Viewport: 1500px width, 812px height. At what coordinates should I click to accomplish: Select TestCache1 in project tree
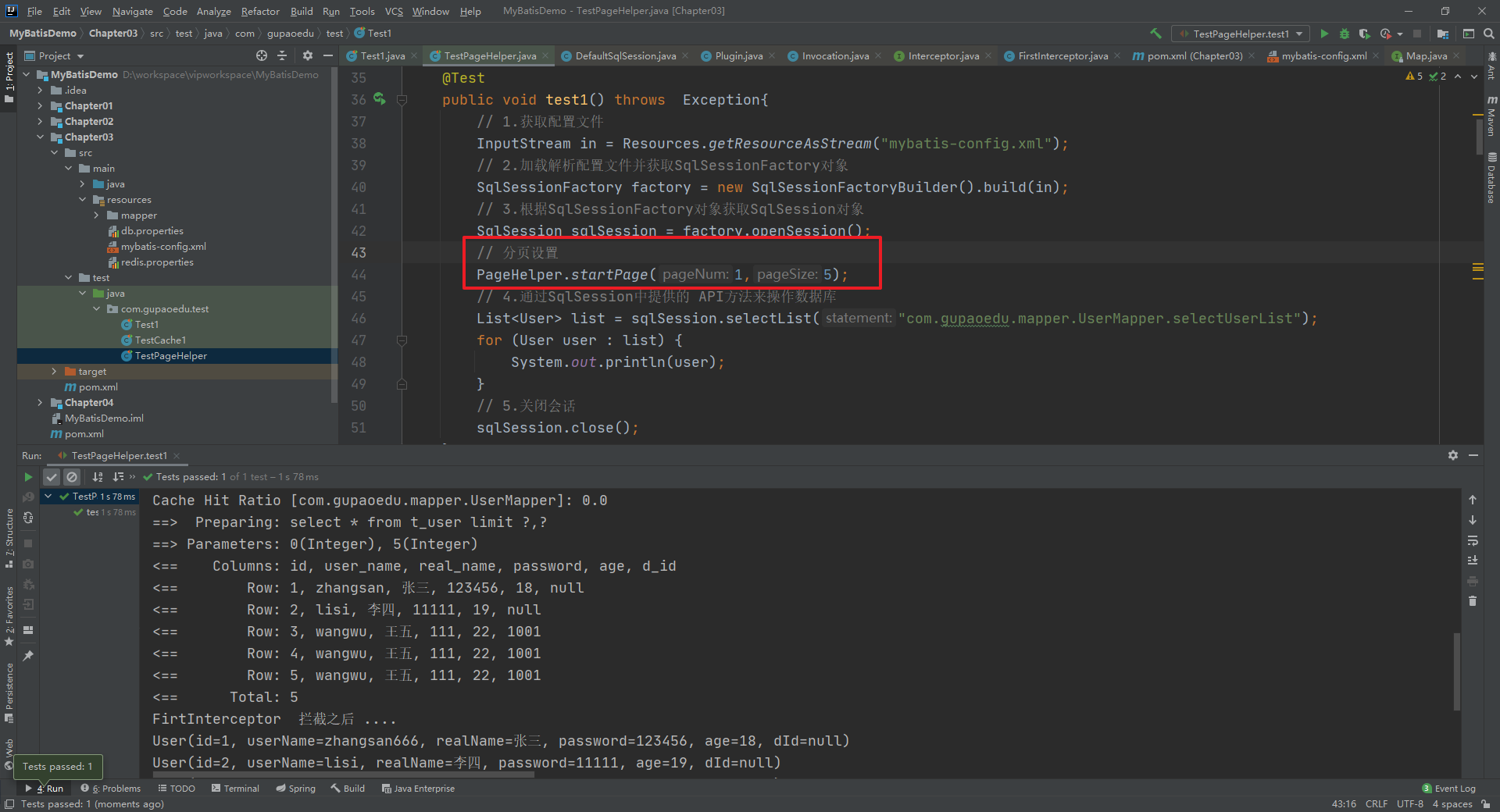click(x=160, y=340)
